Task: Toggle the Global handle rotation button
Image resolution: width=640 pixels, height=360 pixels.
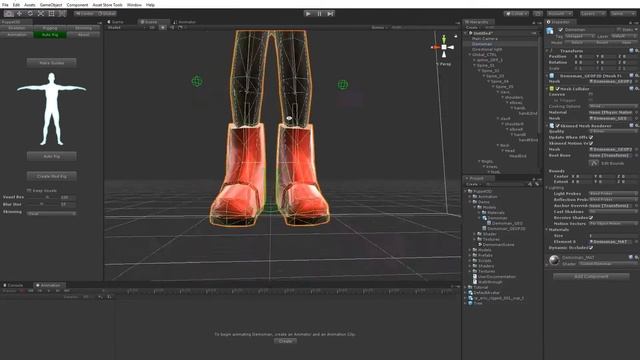Action: pyautogui.click(x=106, y=13)
